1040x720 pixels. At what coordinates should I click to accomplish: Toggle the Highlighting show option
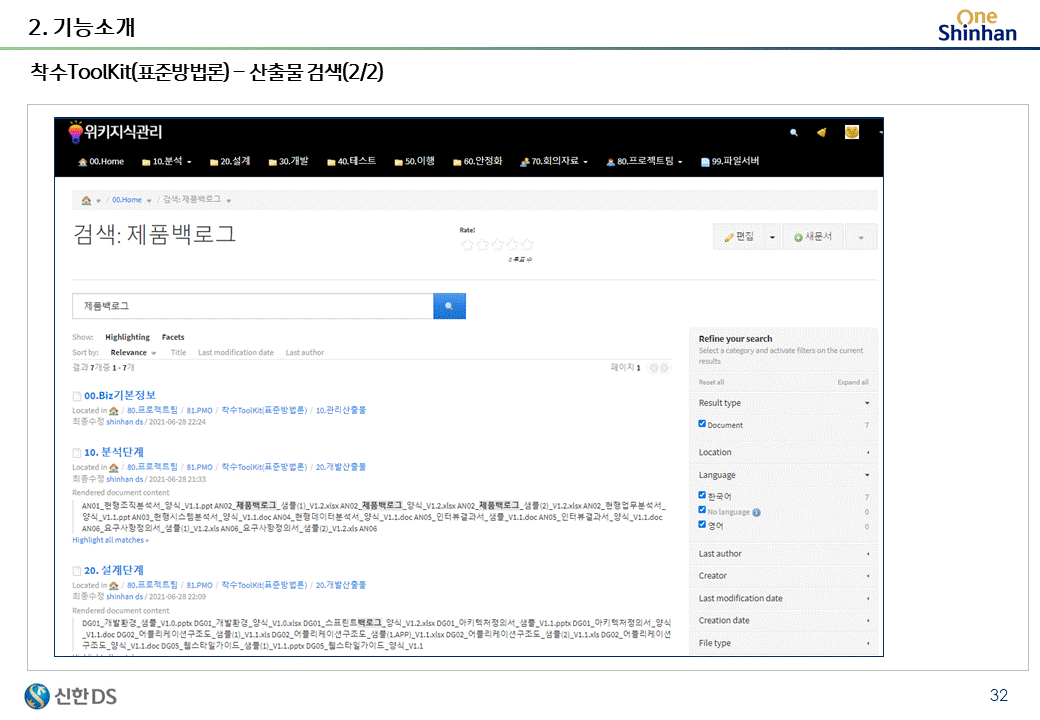127,337
